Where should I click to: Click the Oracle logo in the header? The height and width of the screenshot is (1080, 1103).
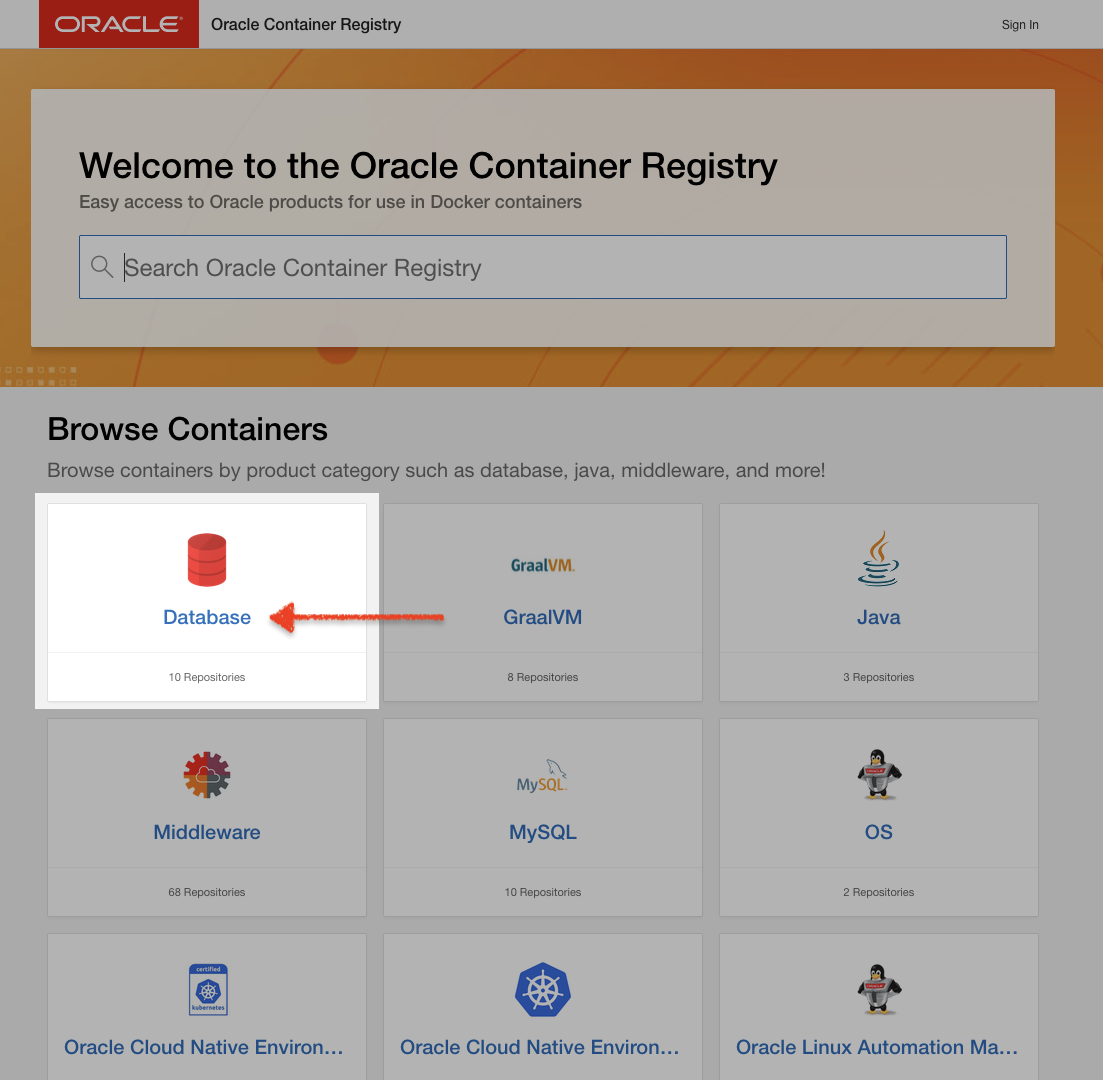coord(118,24)
